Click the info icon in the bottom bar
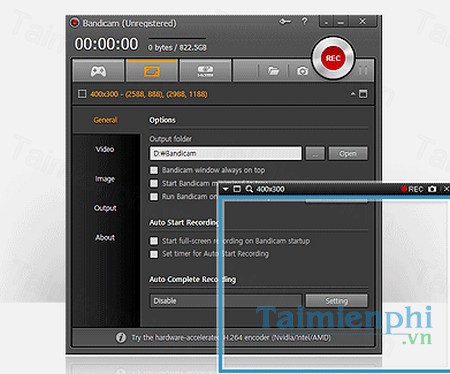Image resolution: width=450 pixels, height=374 pixels. (x=121, y=338)
